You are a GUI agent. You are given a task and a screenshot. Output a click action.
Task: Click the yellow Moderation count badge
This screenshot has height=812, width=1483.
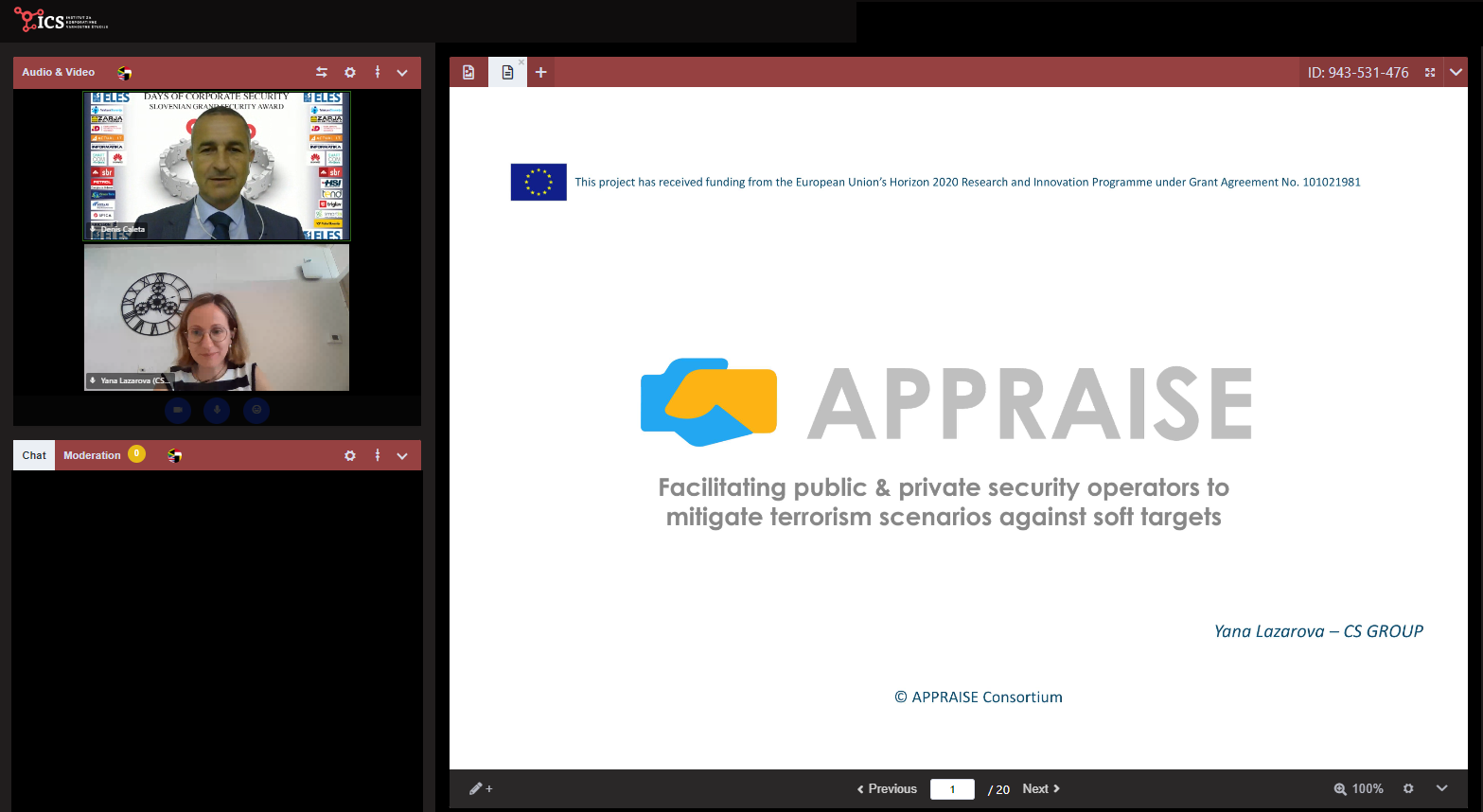tap(137, 453)
